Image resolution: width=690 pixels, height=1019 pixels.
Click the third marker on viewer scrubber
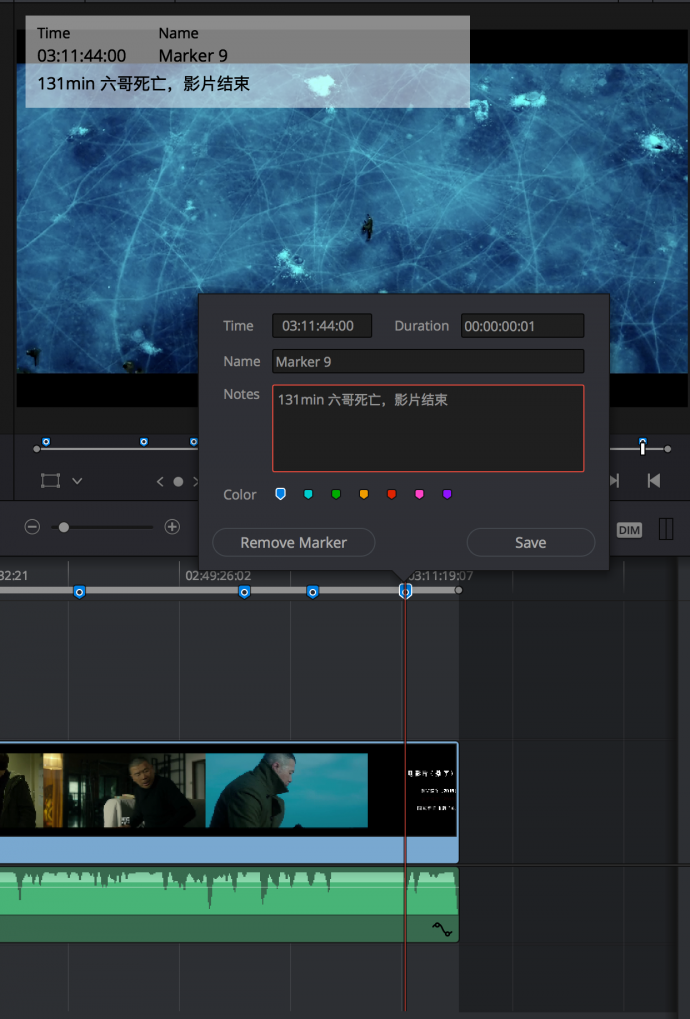pyautogui.click(x=193, y=442)
